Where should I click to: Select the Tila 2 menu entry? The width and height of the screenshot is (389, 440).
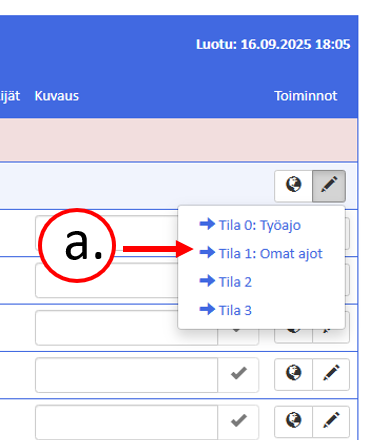click(226, 282)
